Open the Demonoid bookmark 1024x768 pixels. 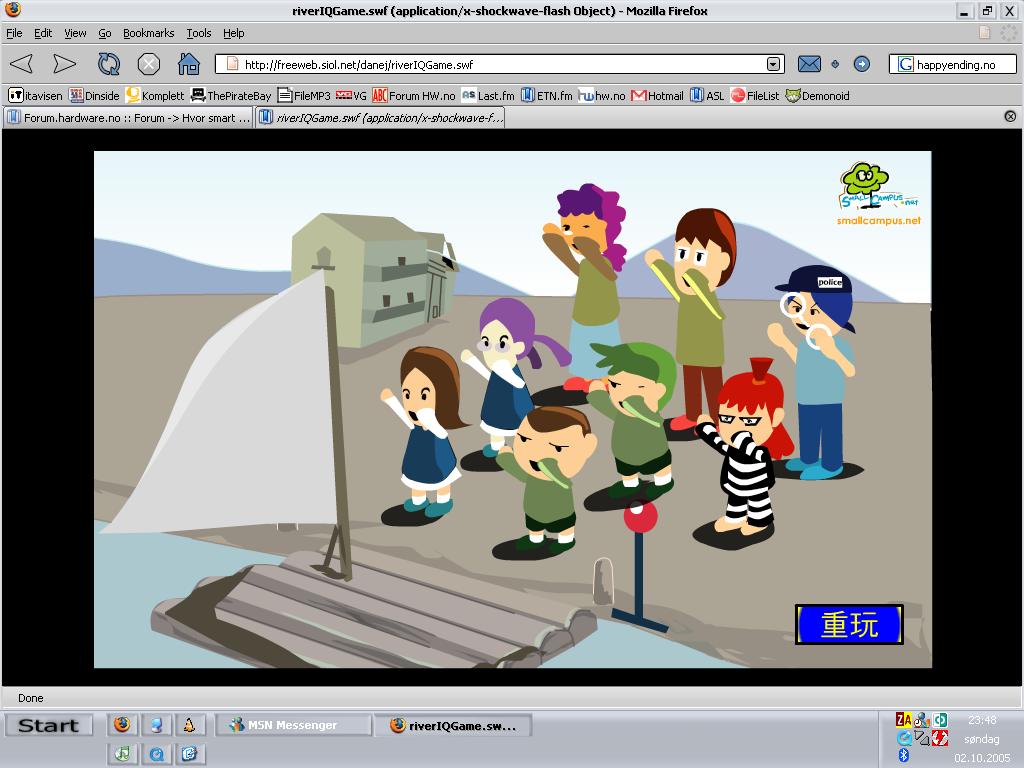click(x=818, y=95)
